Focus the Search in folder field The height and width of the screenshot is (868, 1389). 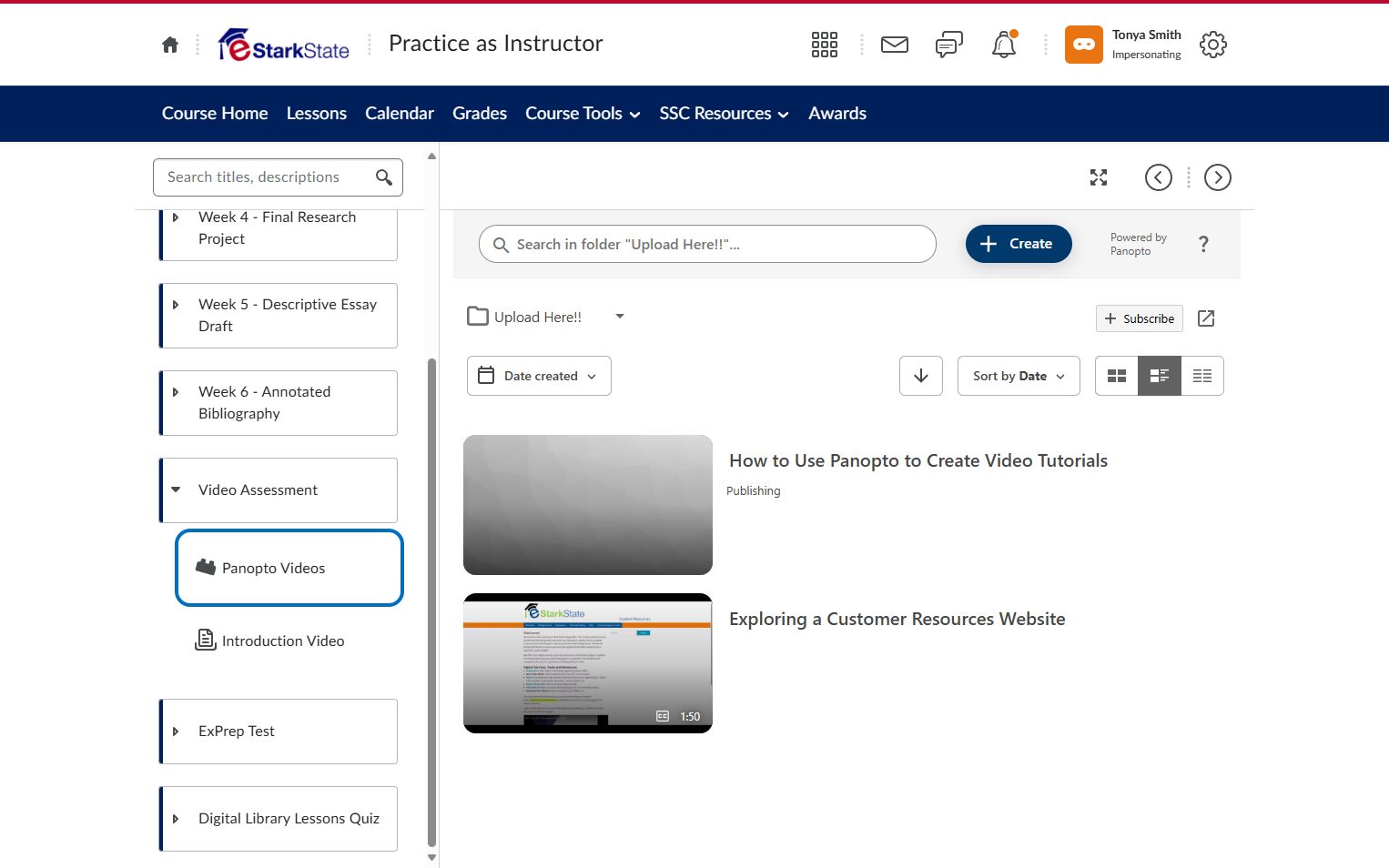[707, 244]
